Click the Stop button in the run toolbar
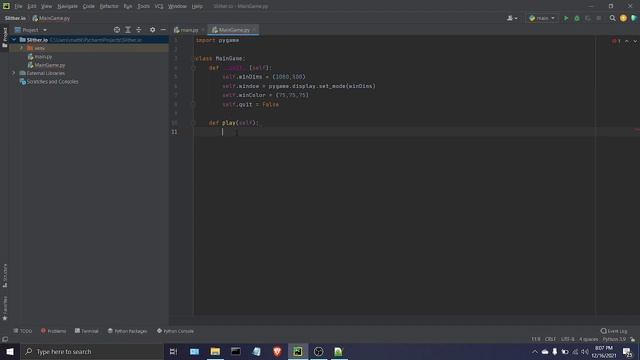 point(599,18)
